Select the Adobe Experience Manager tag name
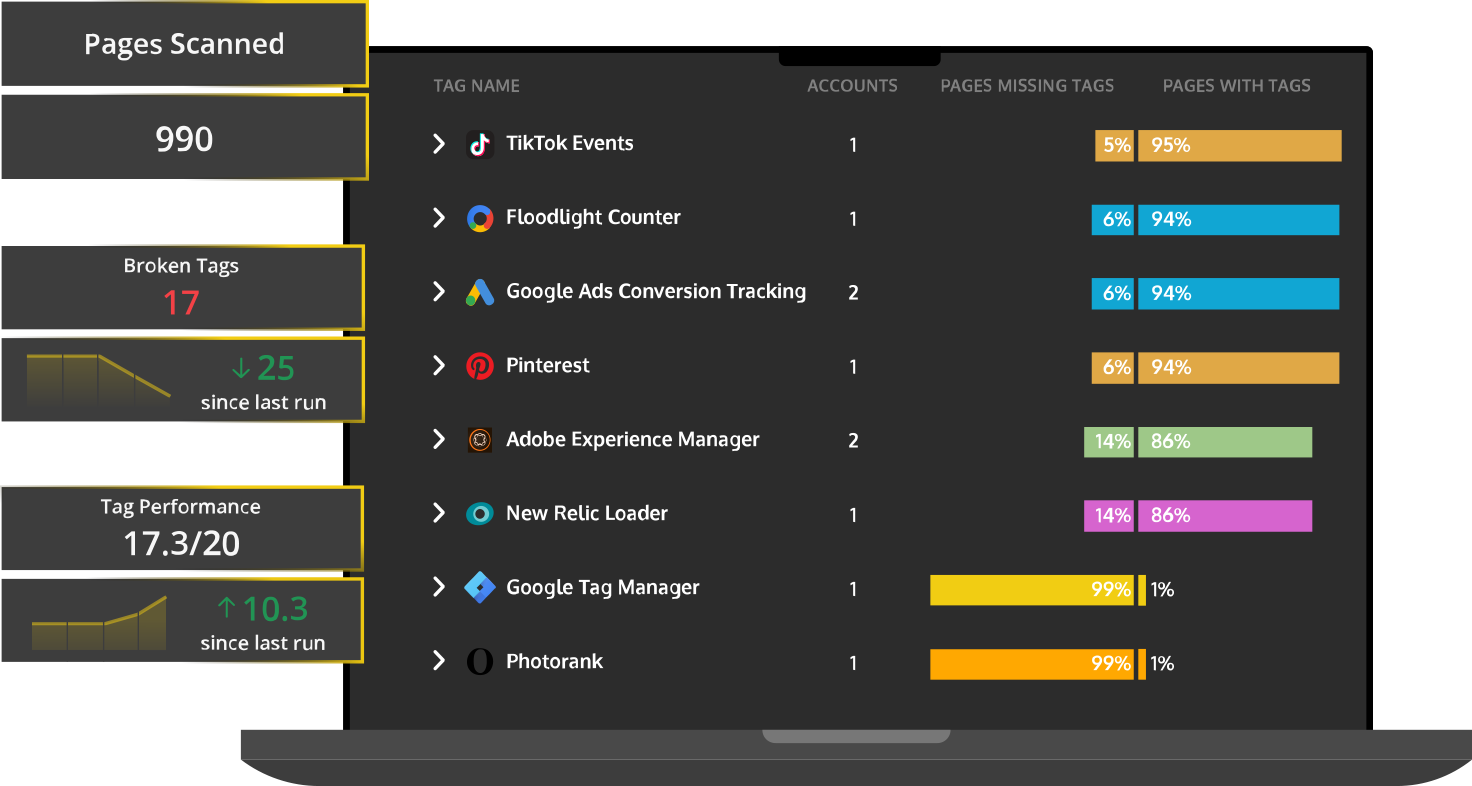Image resolution: width=1472 pixels, height=786 pixels. click(x=633, y=439)
